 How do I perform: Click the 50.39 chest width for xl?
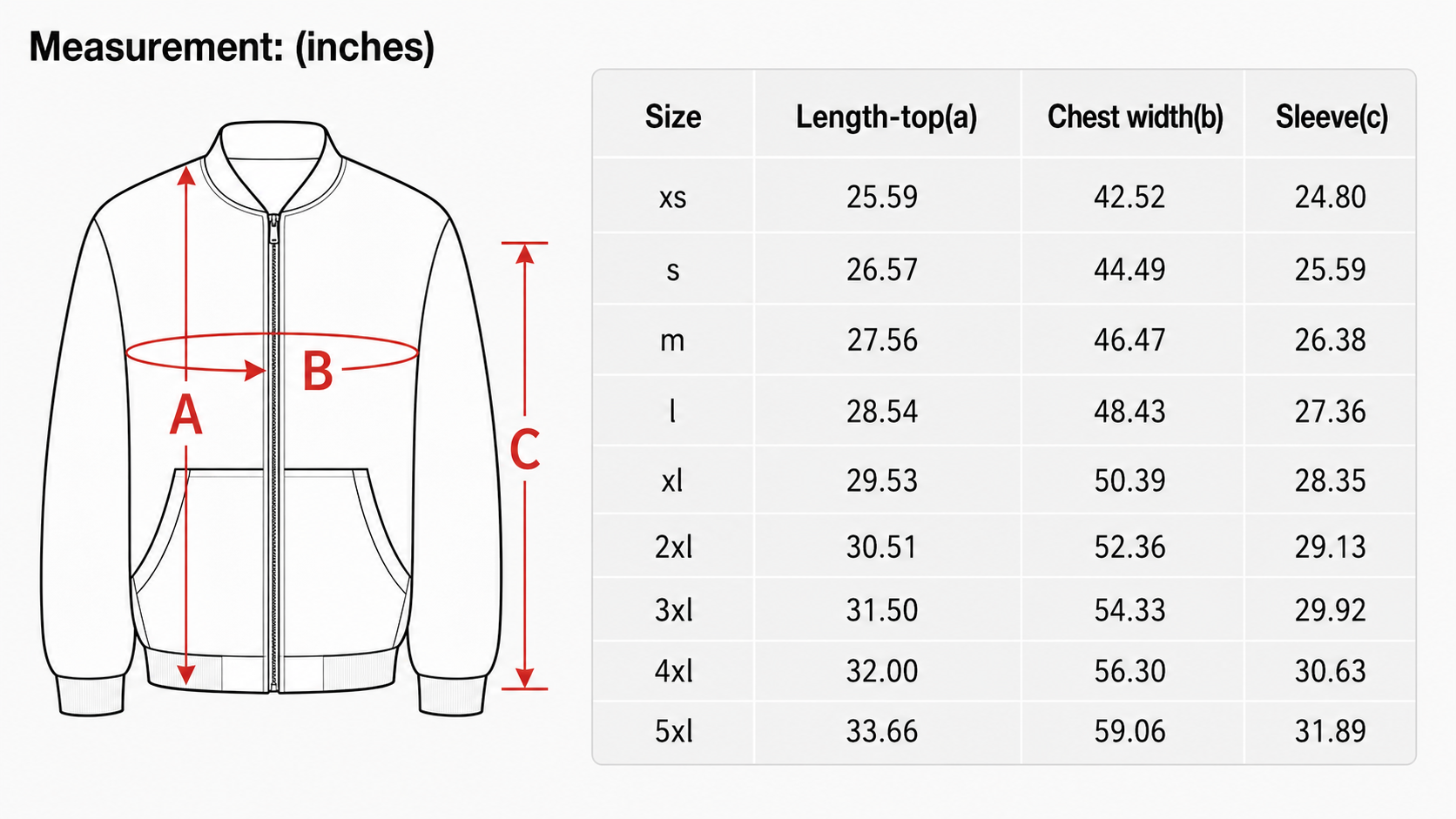(x=1129, y=480)
